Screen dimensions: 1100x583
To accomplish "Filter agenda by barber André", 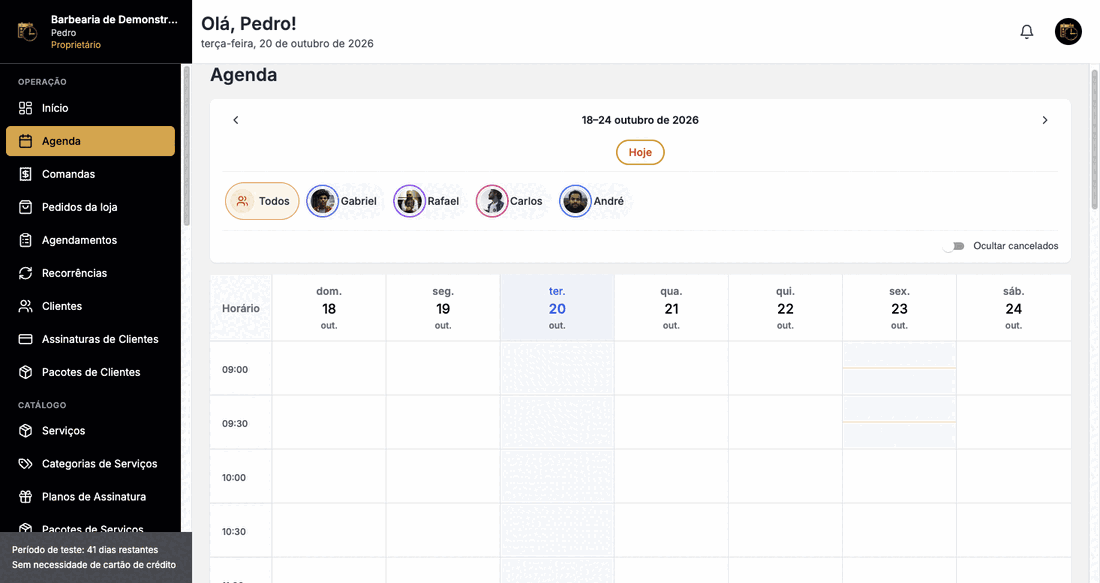I will [592, 201].
